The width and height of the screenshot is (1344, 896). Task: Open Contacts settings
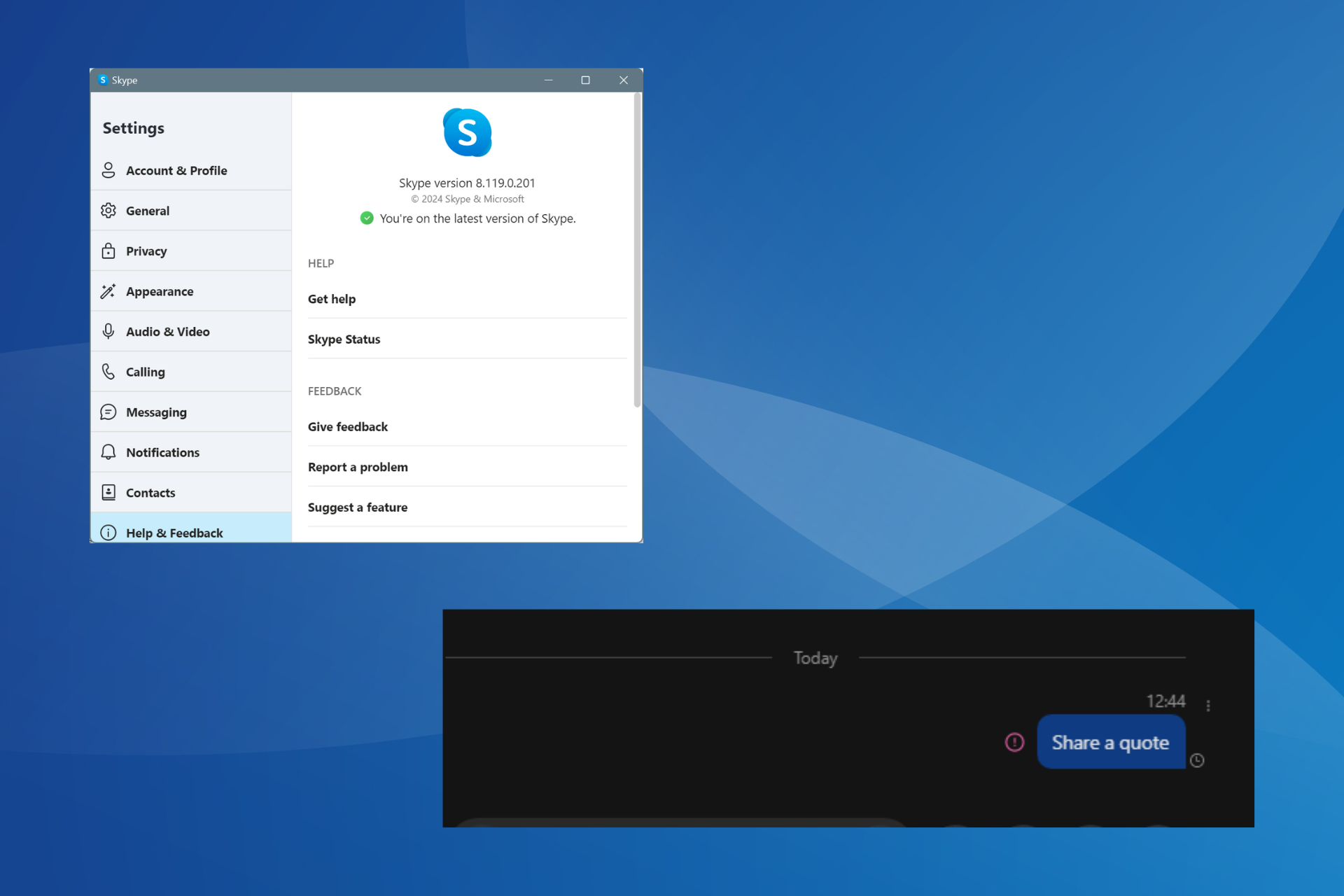coord(191,492)
